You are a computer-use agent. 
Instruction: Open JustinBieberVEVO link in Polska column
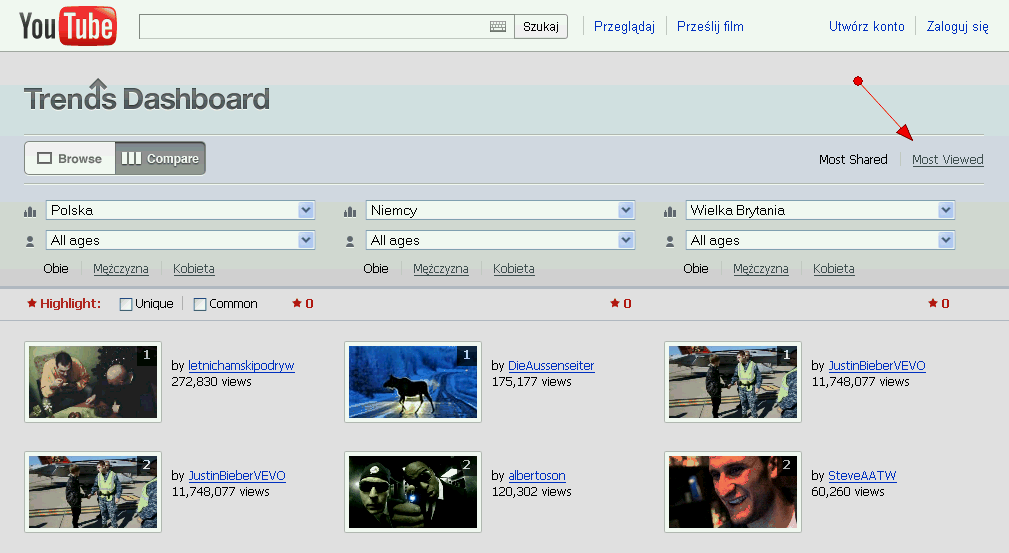coord(237,476)
